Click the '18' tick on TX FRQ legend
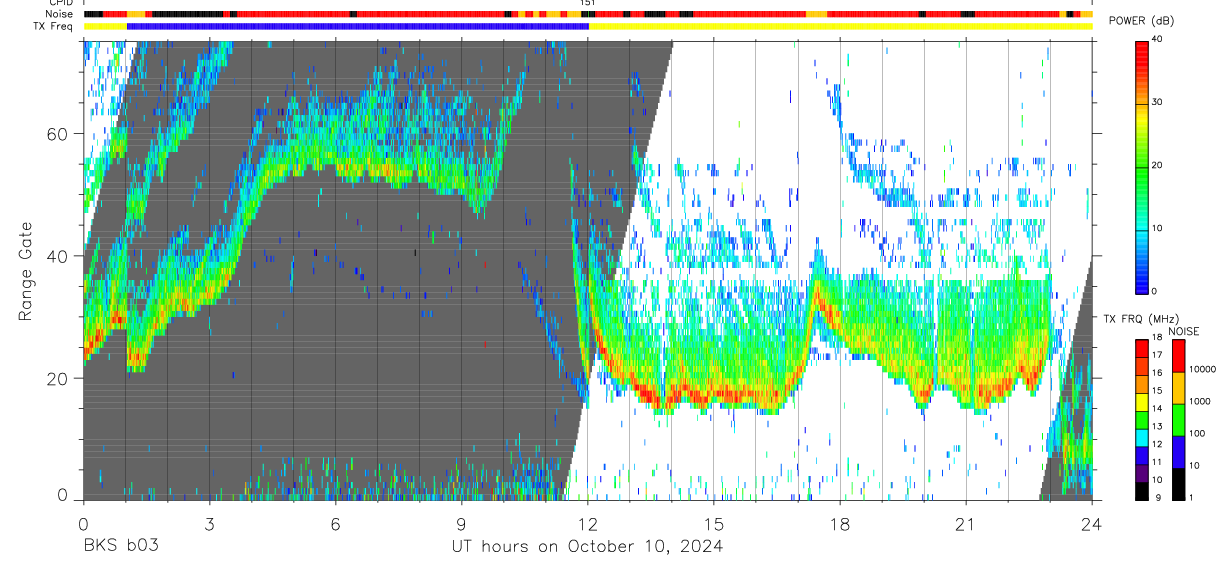This screenshot has height=567, width=1228. pyautogui.click(x=1157, y=338)
